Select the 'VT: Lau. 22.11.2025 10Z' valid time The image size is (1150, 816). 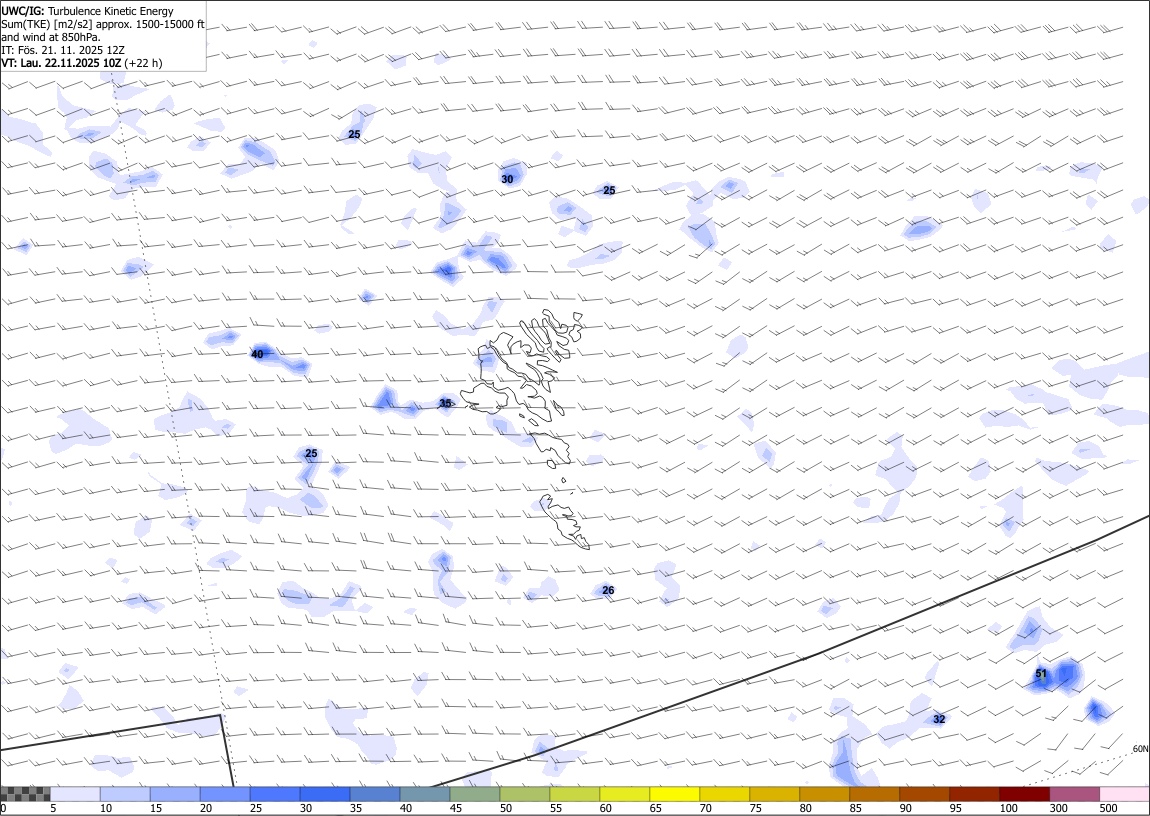coord(61,63)
